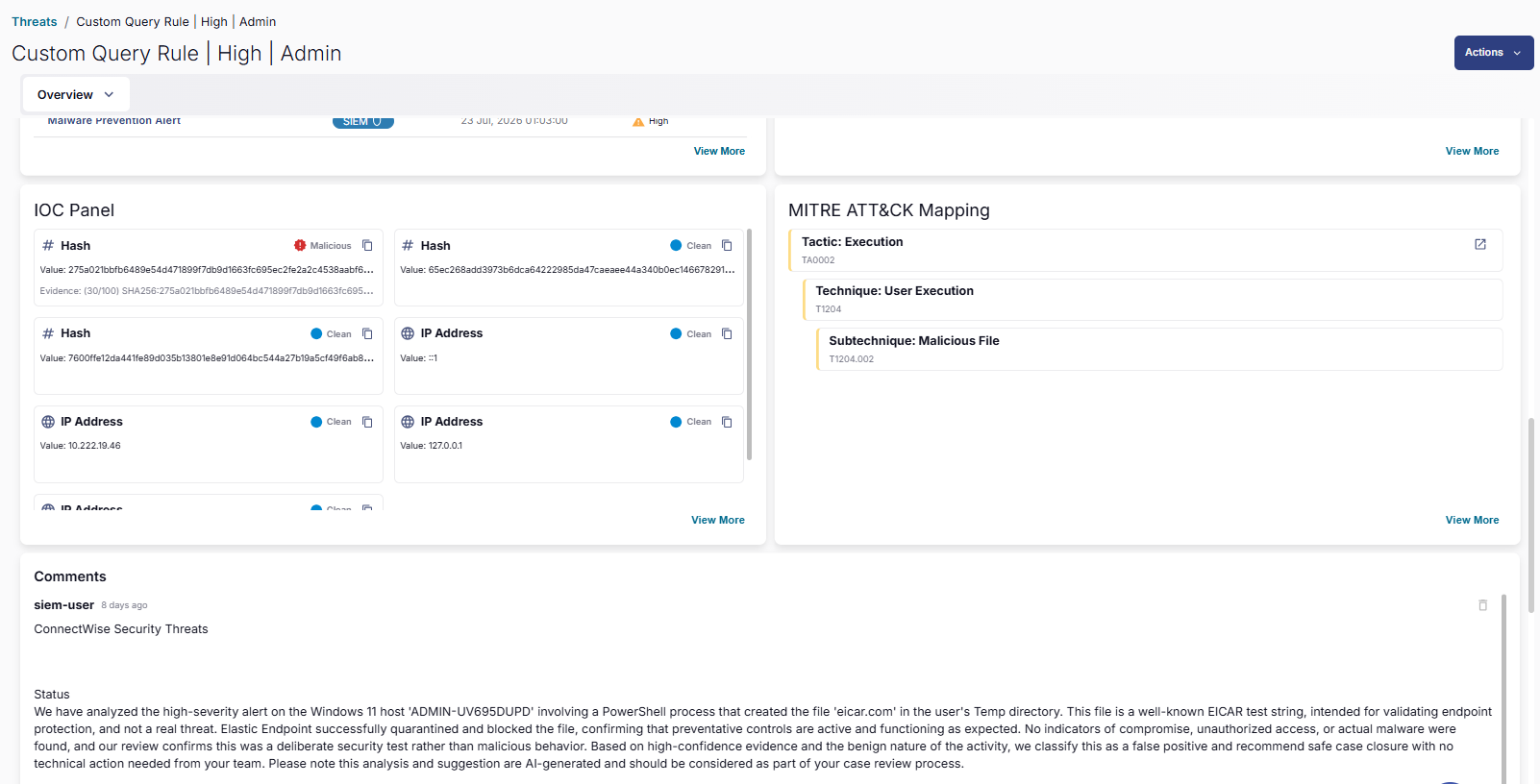Click the page's main vertical scrollbar
The height and width of the screenshot is (784, 1540).
tap(1531, 515)
